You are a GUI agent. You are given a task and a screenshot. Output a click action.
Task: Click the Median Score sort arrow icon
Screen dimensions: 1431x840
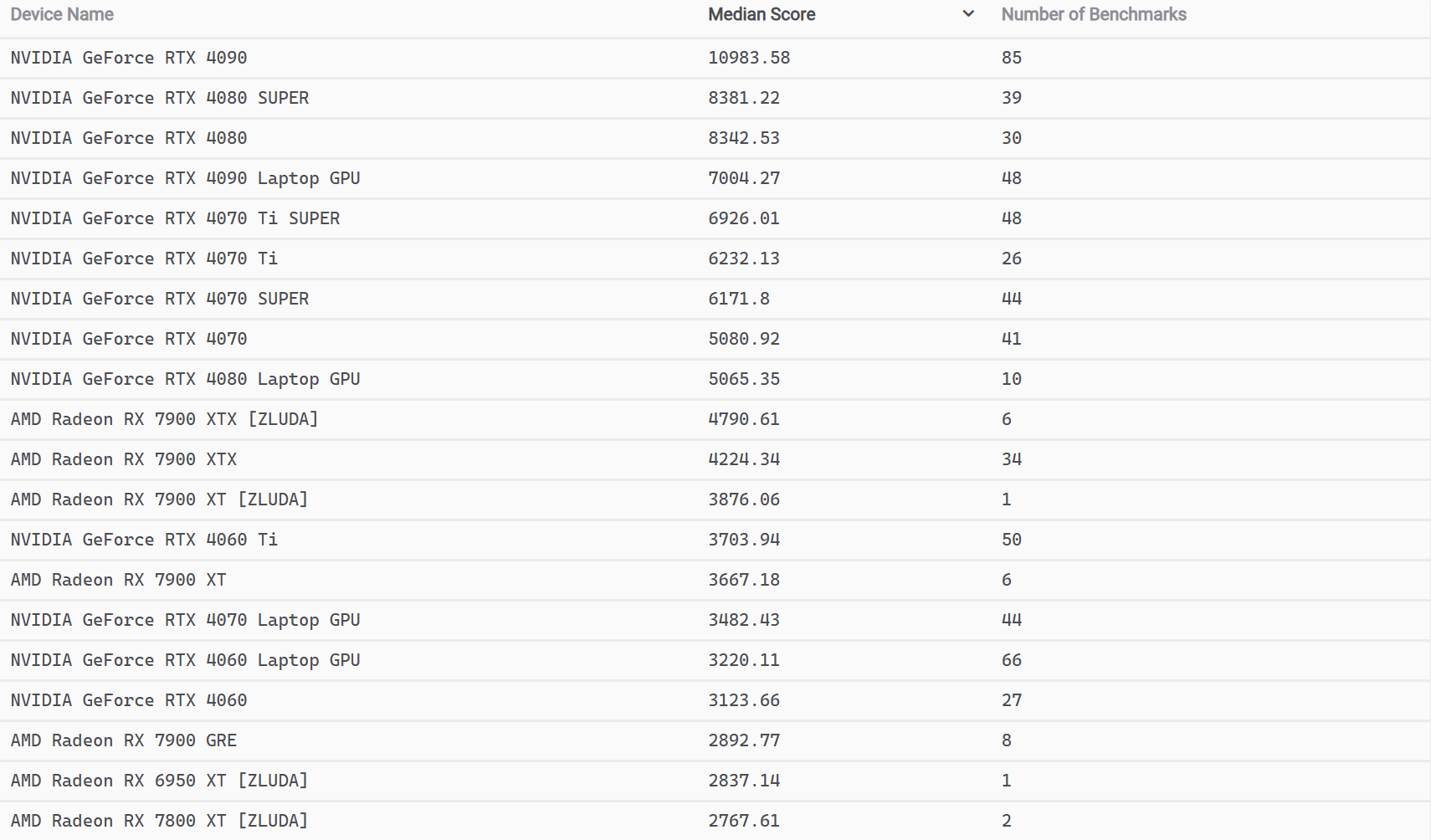tap(968, 14)
